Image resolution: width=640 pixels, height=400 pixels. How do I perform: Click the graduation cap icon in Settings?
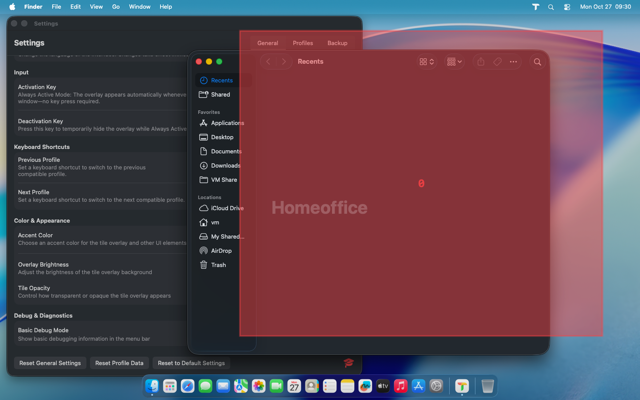(x=349, y=363)
